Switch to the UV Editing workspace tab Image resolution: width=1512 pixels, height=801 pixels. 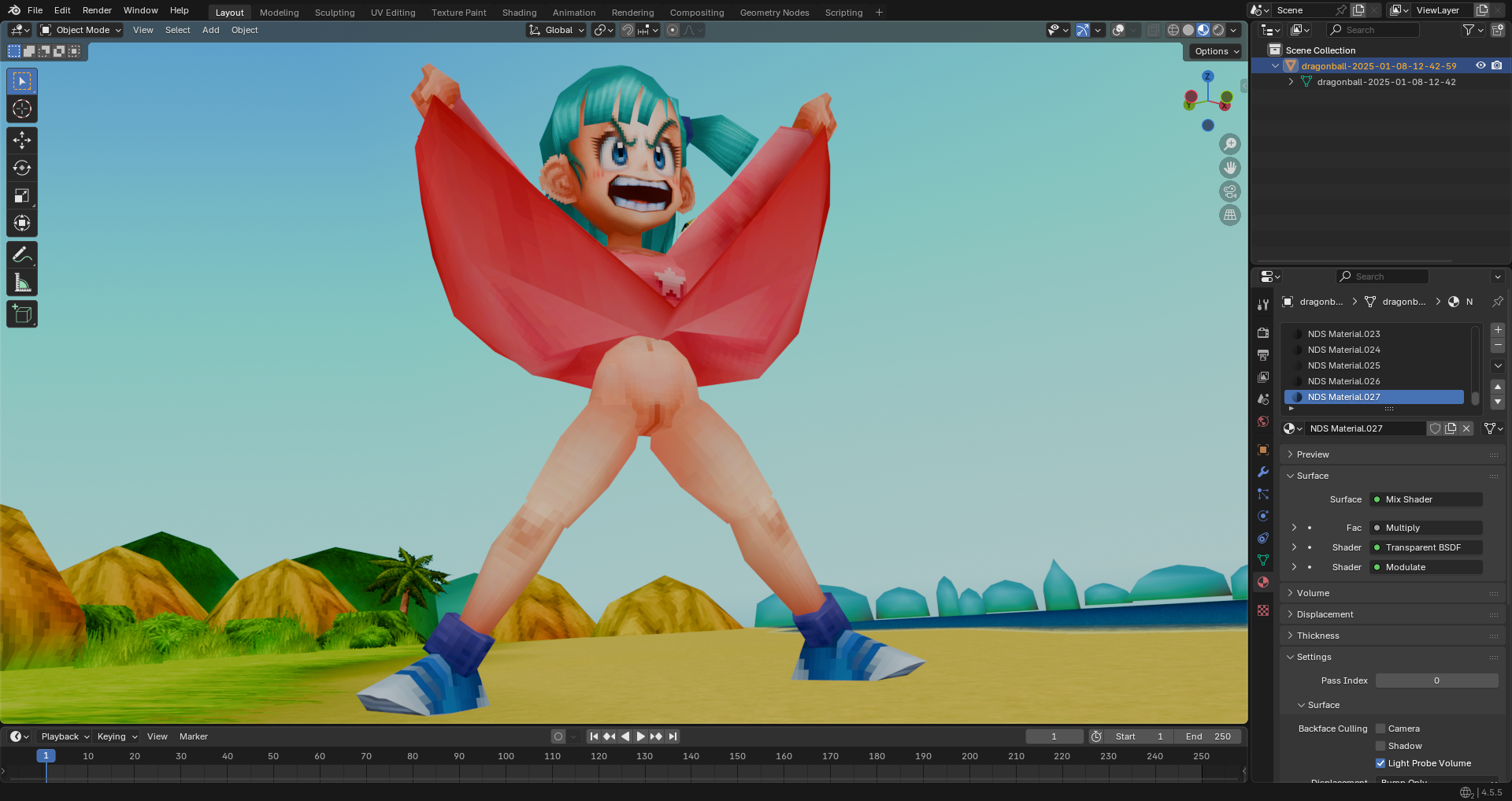(x=393, y=13)
